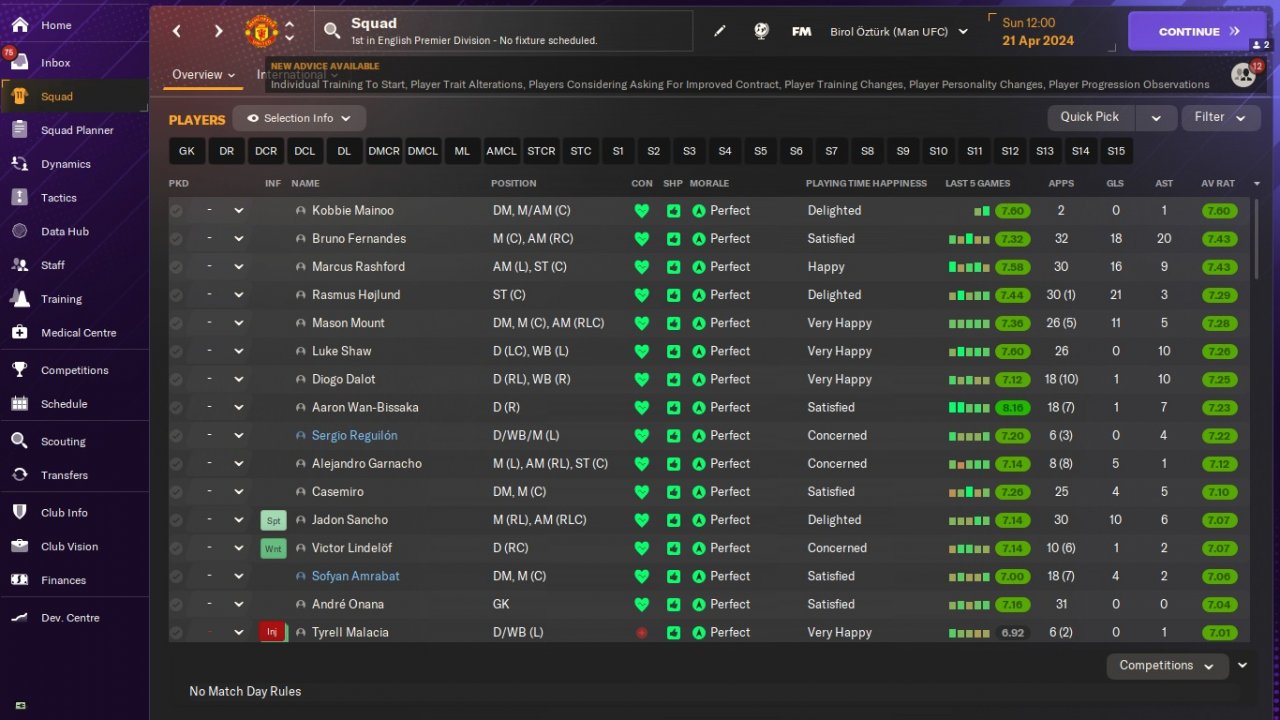Image resolution: width=1280 pixels, height=720 pixels.
Task: Click Marcus Rashford's match sharpness icon
Action: [674, 267]
